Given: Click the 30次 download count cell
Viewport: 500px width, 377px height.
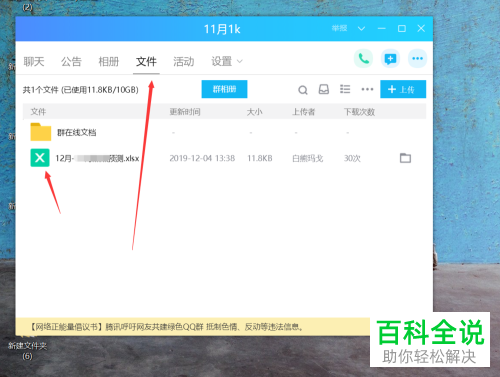Looking at the screenshot, I should tap(352, 158).
